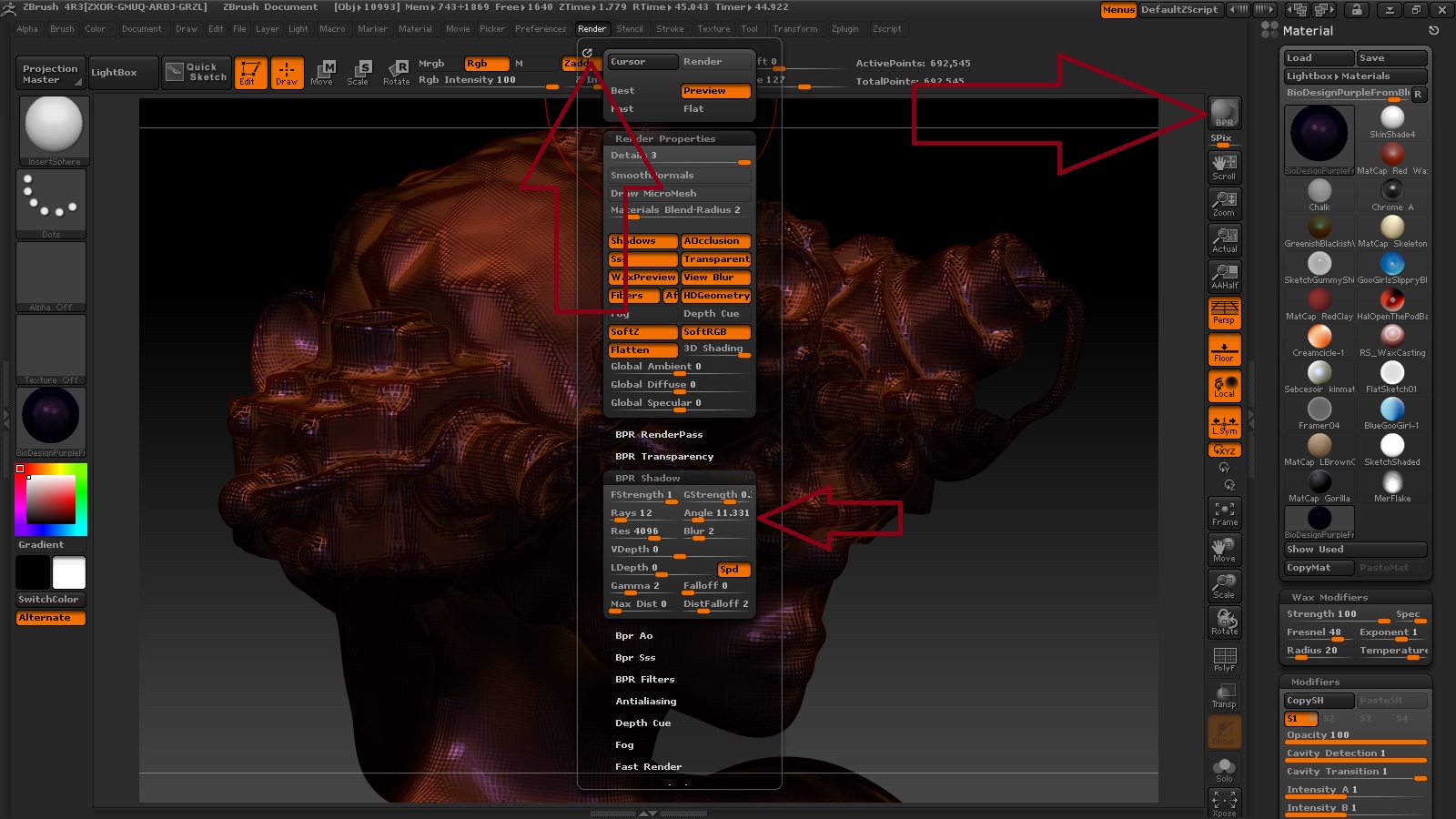This screenshot has height=819, width=1456.
Task: Expand Bpr Ao section
Action: [634, 636]
